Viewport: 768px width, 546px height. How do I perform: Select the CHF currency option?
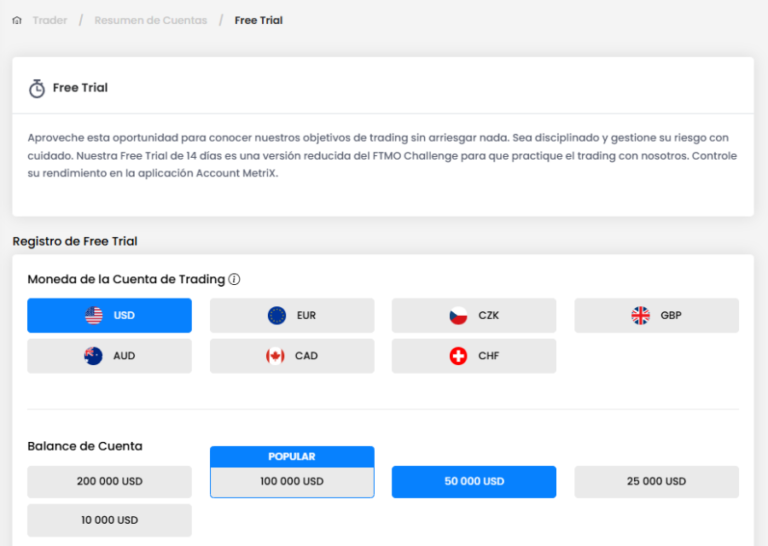click(x=474, y=356)
